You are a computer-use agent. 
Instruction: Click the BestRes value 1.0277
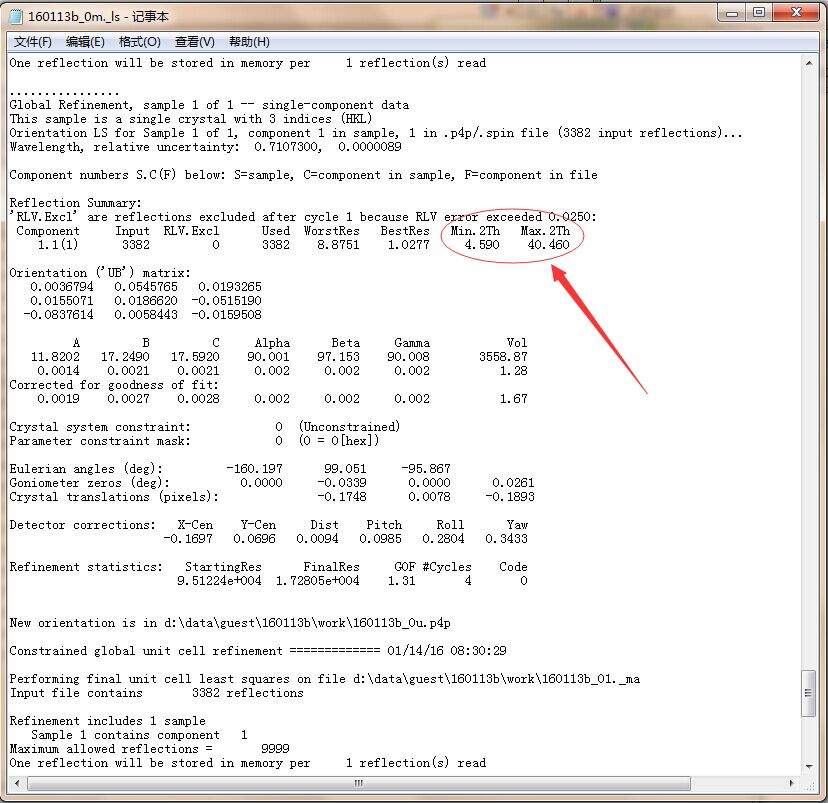click(x=408, y=245)
